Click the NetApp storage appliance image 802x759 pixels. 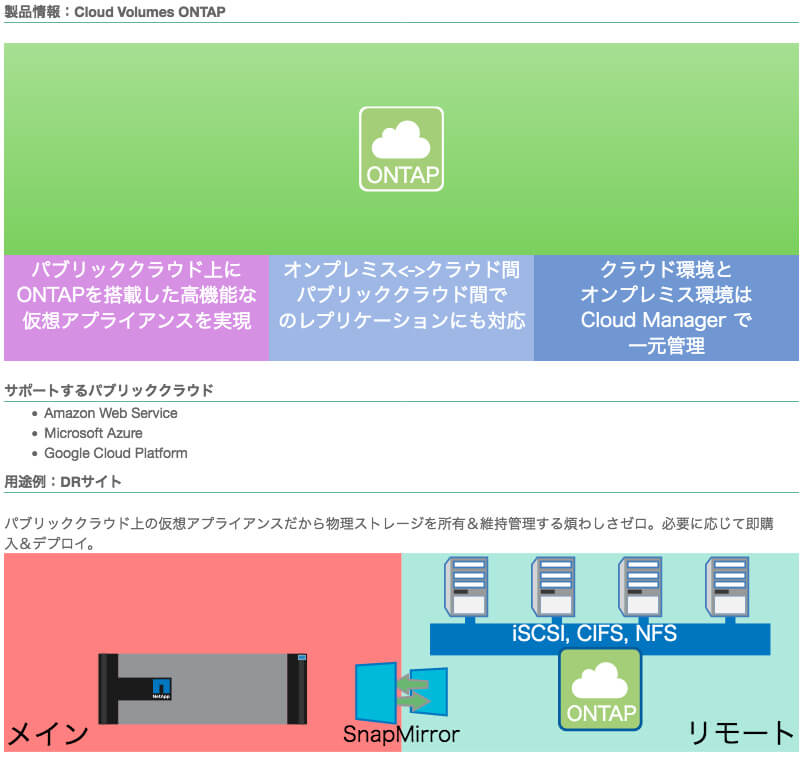[203, 688]
